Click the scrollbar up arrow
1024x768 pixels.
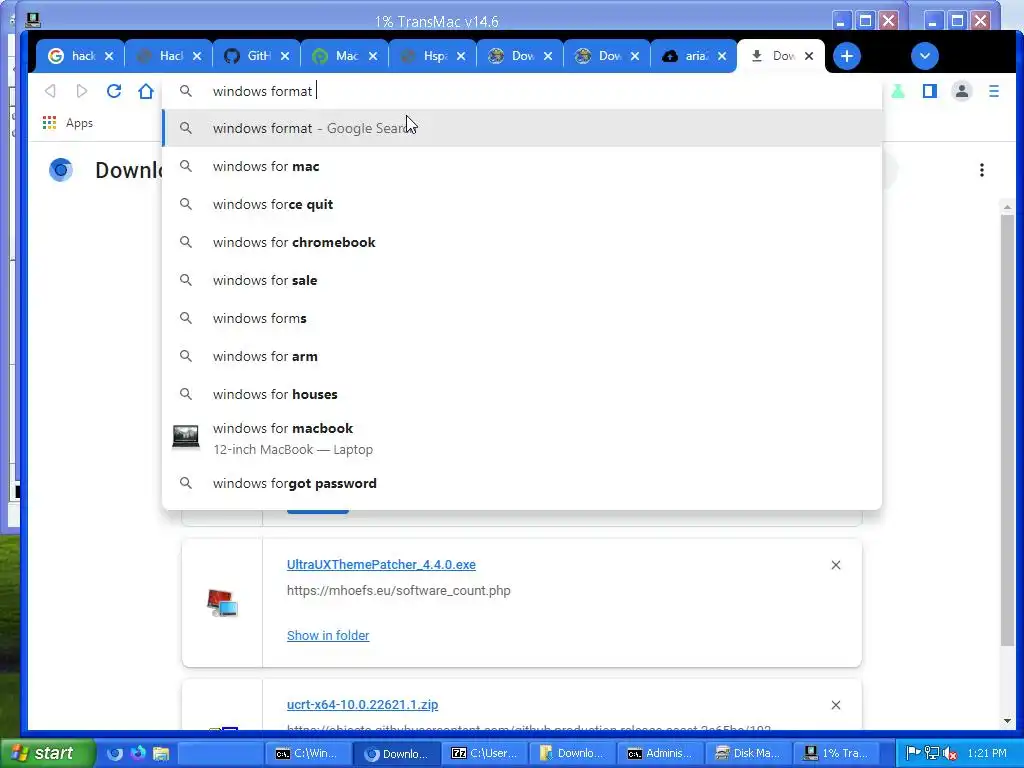point(1007,207)
